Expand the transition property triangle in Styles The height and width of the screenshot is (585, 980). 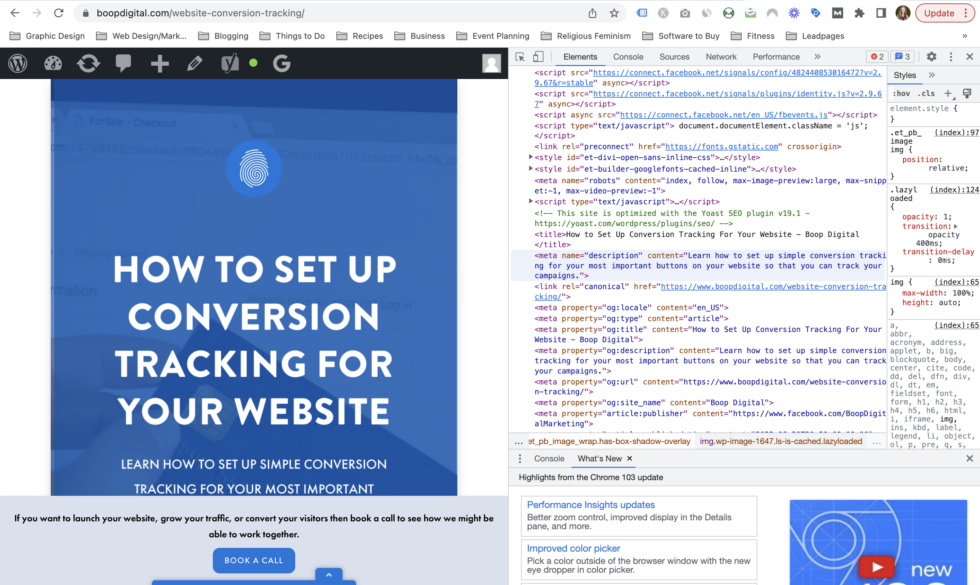[x=955, y=226]
